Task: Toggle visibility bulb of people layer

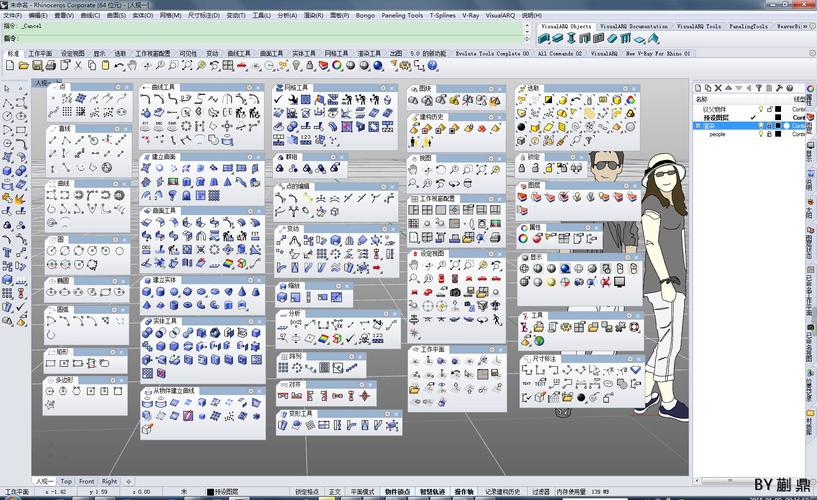Action: 760,134
